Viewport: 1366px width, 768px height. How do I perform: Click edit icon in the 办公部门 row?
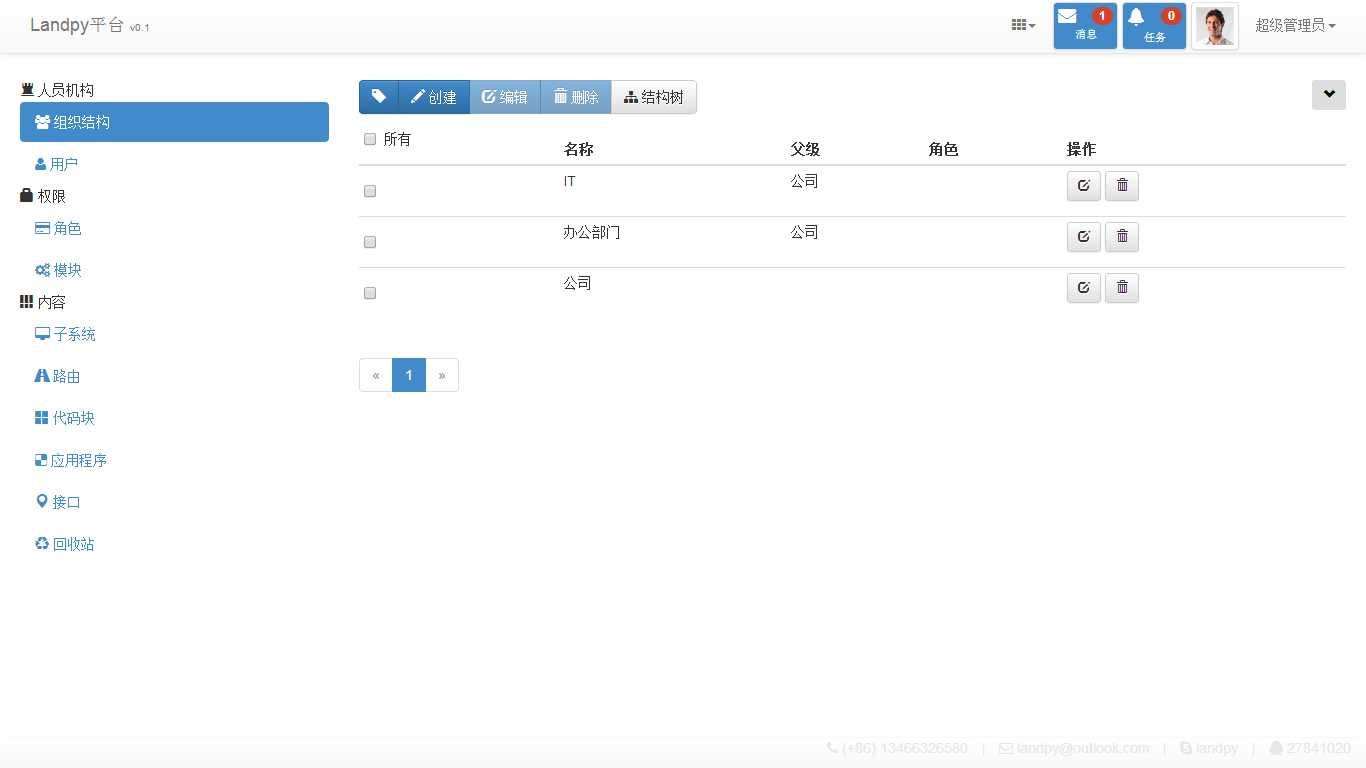coord(1084,237)
